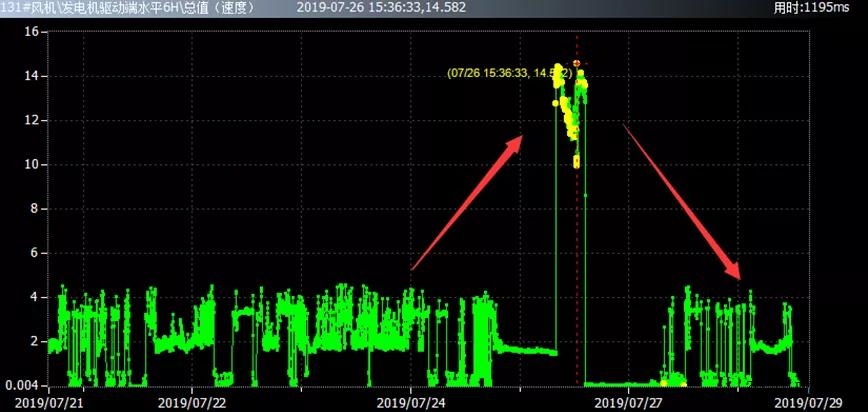Screen dimensions: 868x412
Task: Click the yellow data cluster near the peak
Action: (567, 110)
